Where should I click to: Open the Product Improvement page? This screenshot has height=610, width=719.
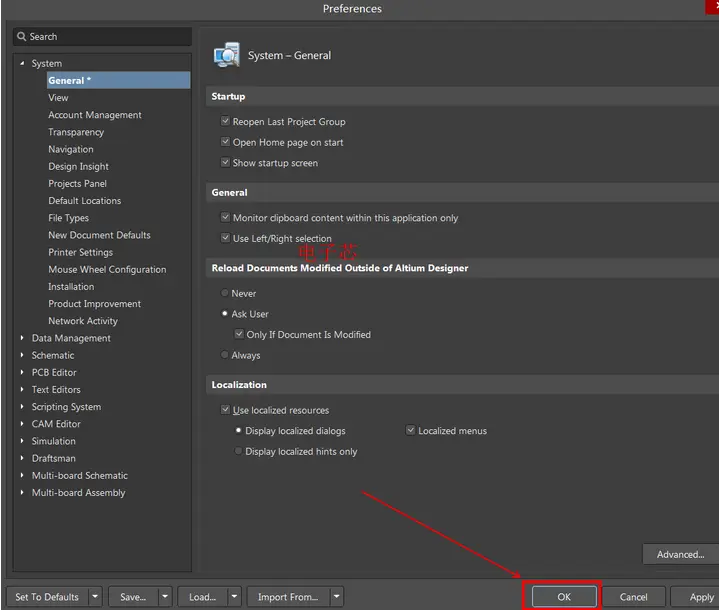click(x=94, y=304)
